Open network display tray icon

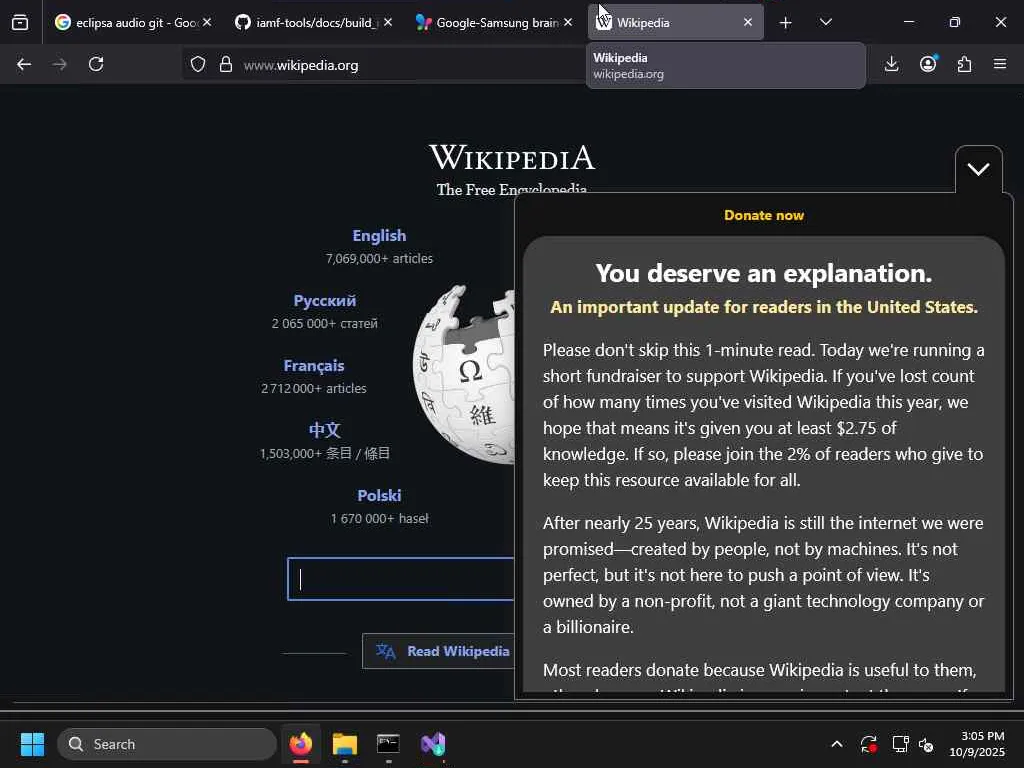[900, 744]
